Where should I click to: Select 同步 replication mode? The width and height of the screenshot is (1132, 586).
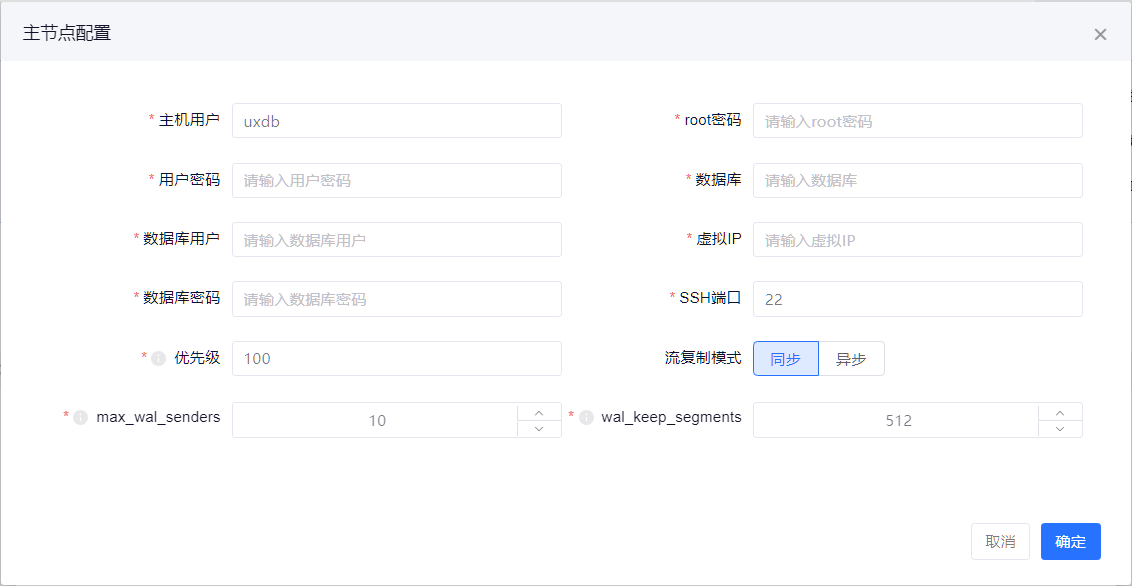pyautogui.click(x=785, y=359)
